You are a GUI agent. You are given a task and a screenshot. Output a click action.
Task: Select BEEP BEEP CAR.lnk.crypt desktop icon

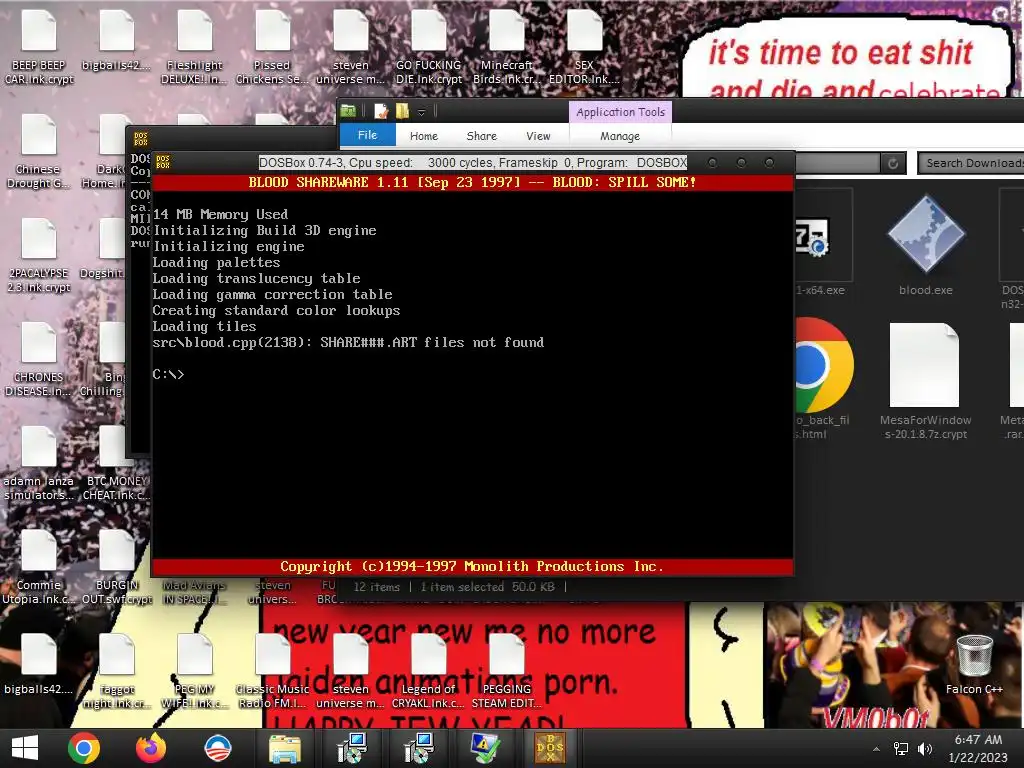click(x=39, y=48)
